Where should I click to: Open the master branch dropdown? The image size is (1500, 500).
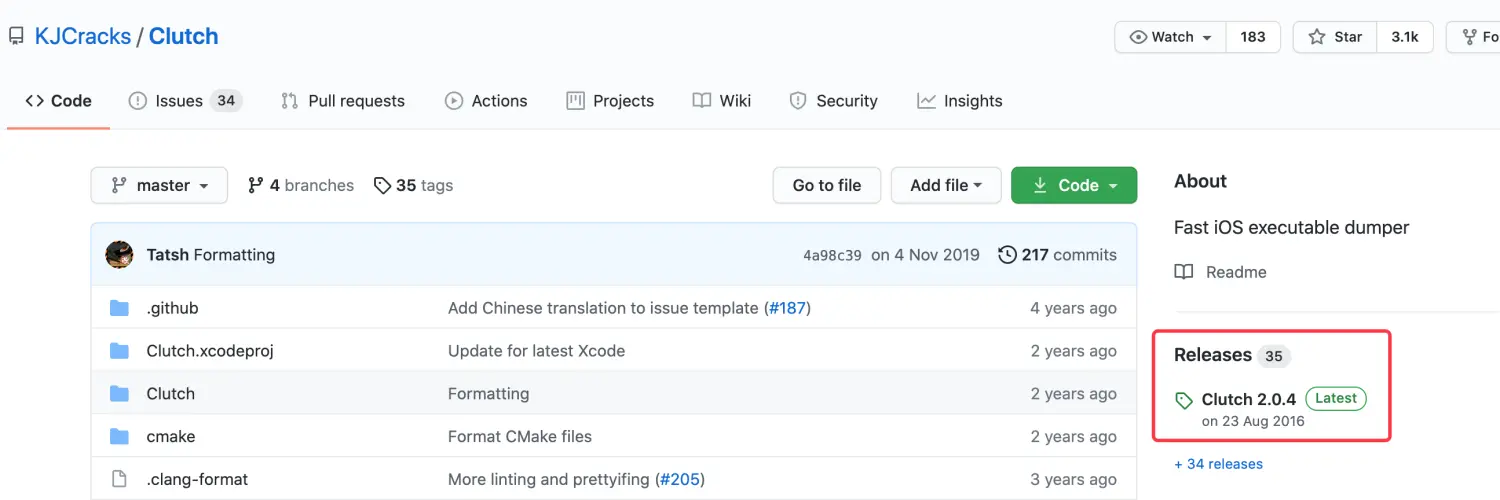(159, 185)
